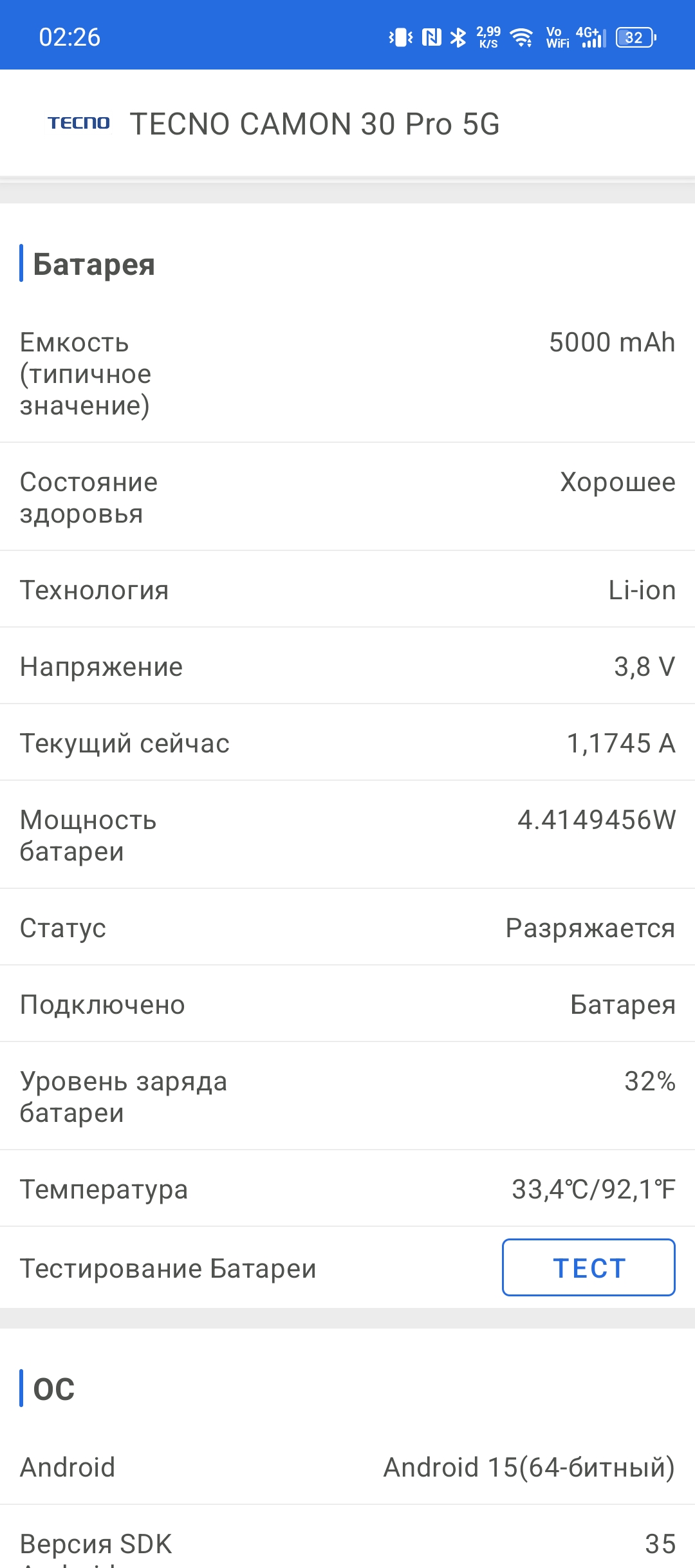Tap the TECNO brand logo
Image resolution: width=695 pixels, height=1568 pixels.
[79, 123]
